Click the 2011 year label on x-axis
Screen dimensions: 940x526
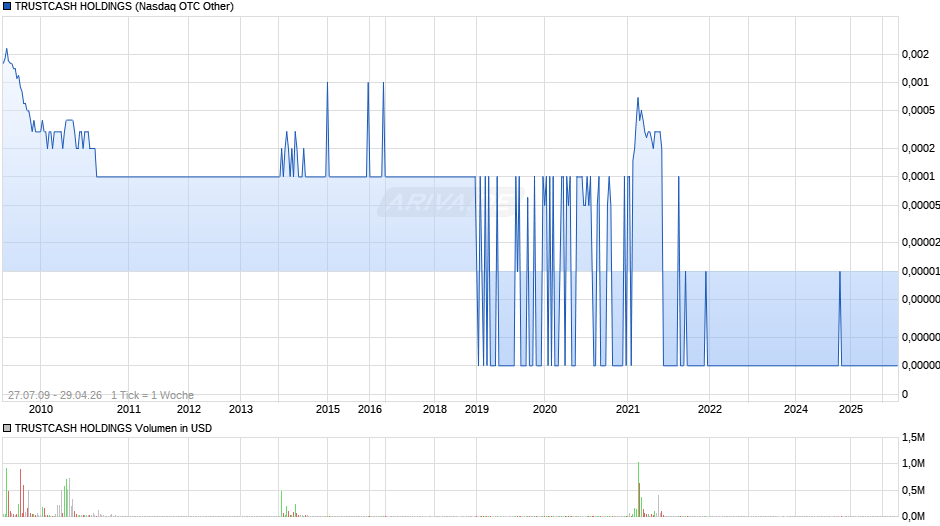[128, 409]
